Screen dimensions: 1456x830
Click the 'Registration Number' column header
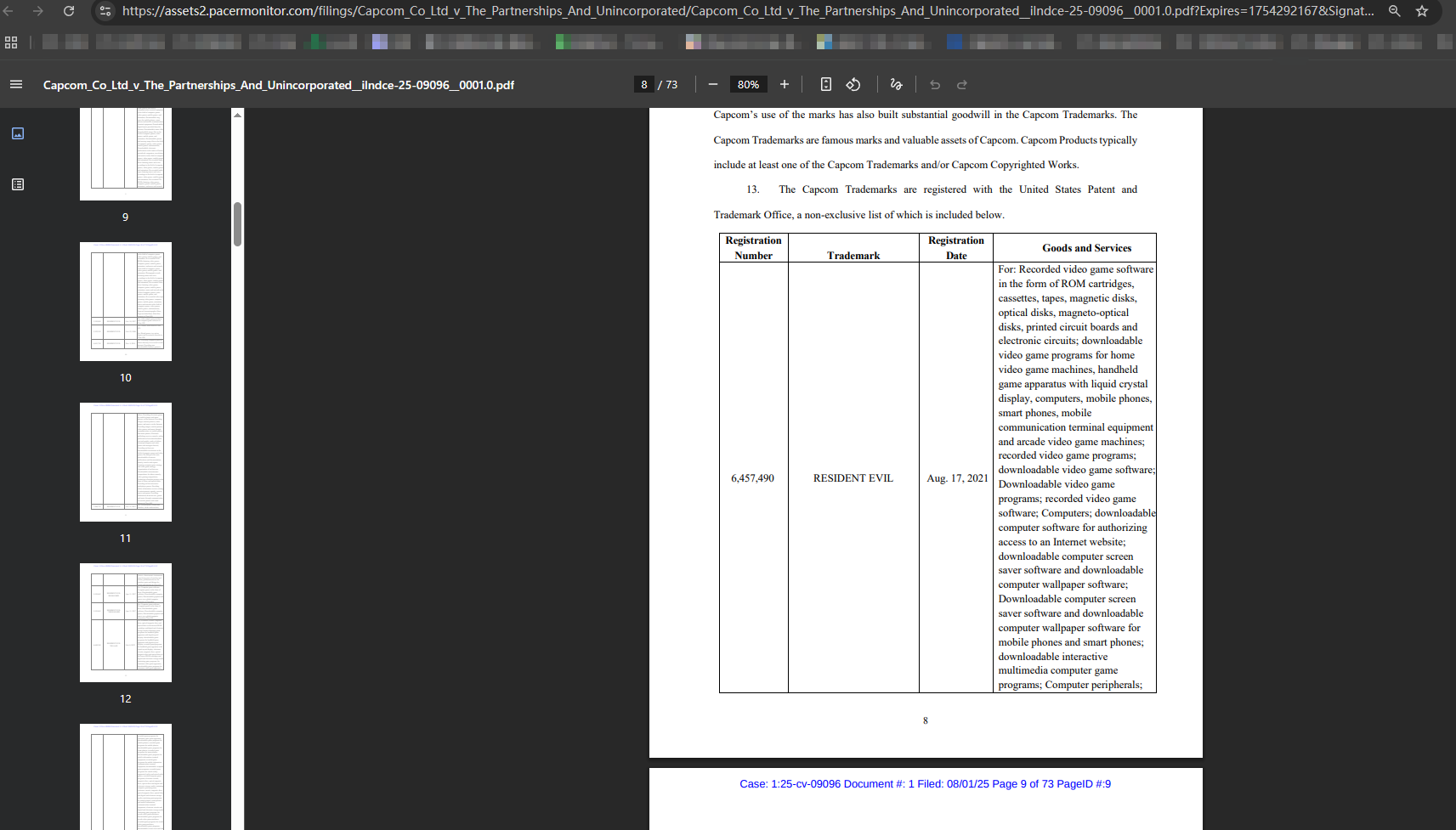click(x=754, y=248)
